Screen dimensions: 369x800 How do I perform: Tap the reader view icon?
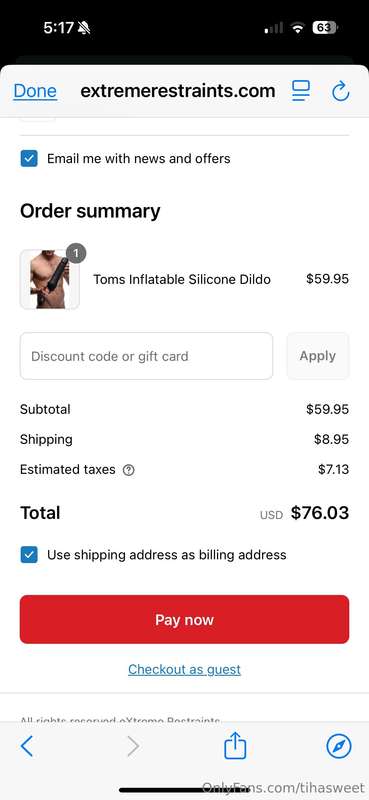coord(301,91)
